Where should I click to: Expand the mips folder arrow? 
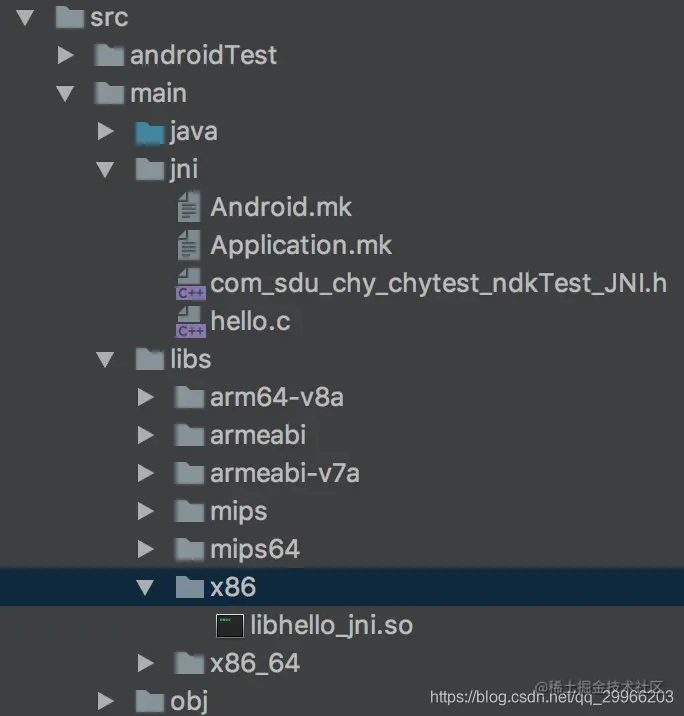tap(146, 511)
